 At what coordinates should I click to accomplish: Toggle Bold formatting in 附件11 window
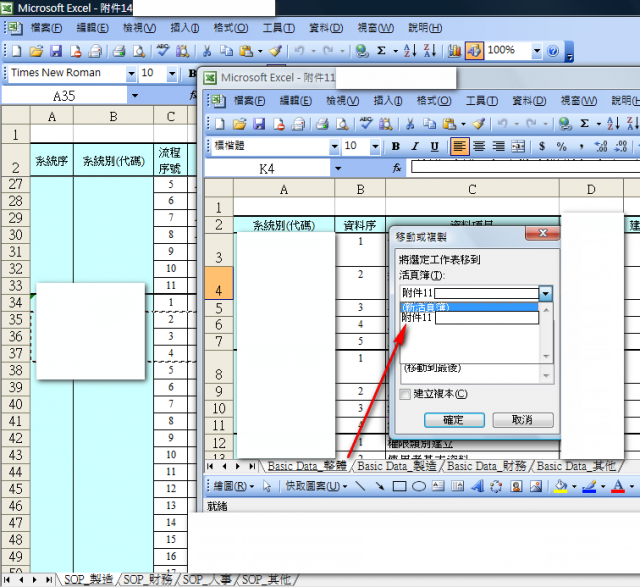(x=396, y=146)
